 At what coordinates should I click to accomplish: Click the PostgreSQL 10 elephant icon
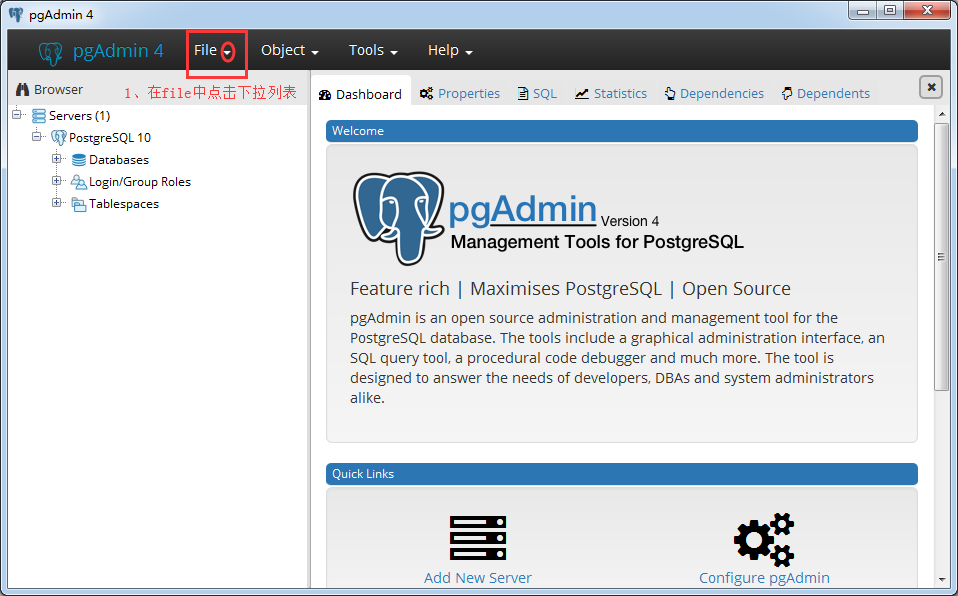59,138
